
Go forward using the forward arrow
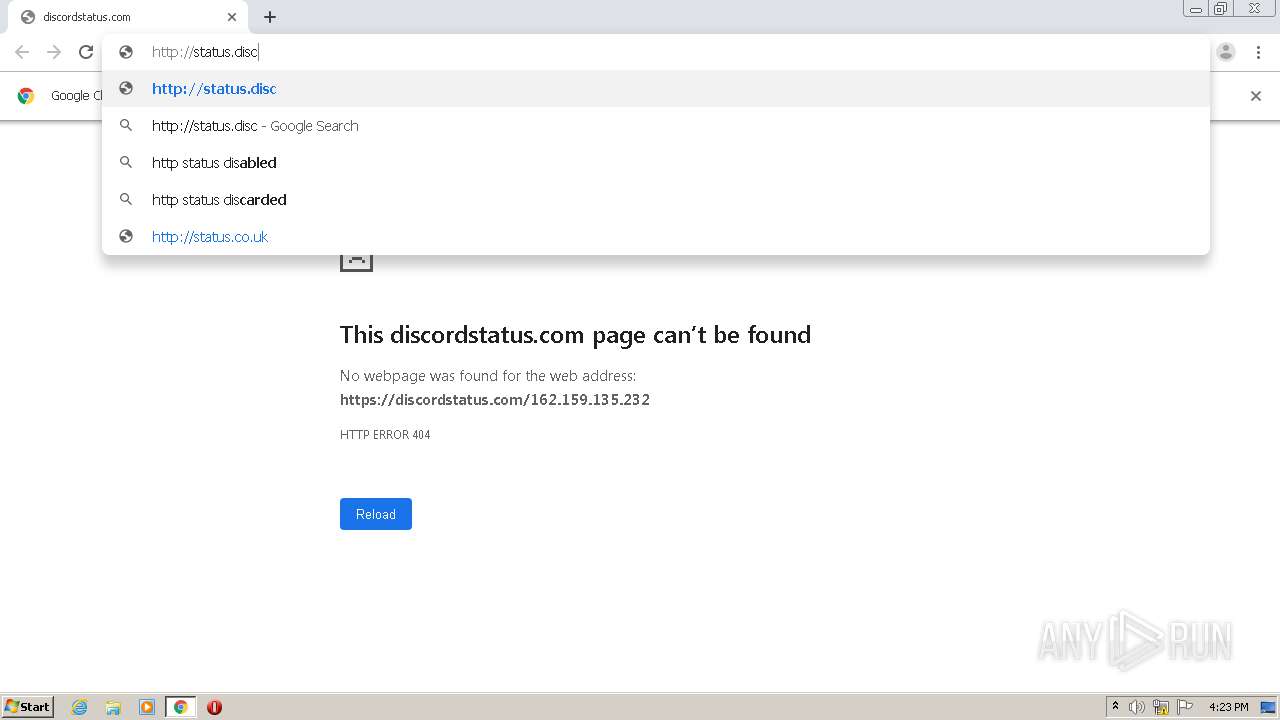[54, 52]
